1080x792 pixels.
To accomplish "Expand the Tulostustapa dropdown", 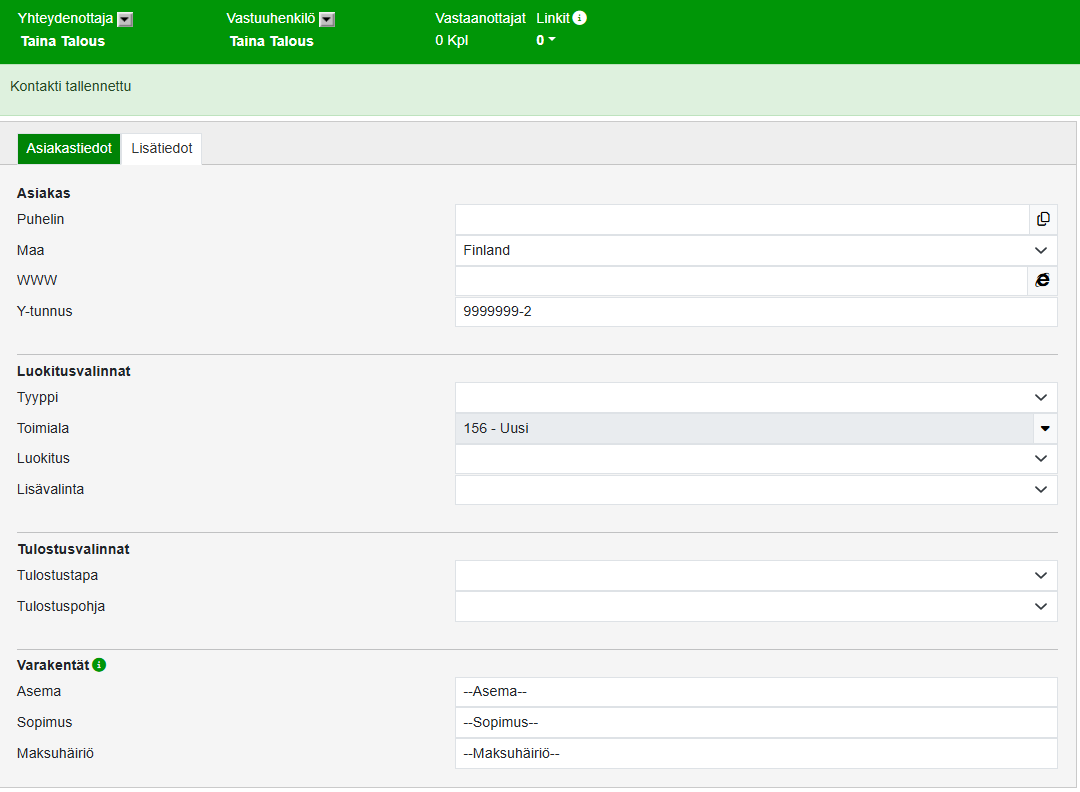I will pos(755,575).
